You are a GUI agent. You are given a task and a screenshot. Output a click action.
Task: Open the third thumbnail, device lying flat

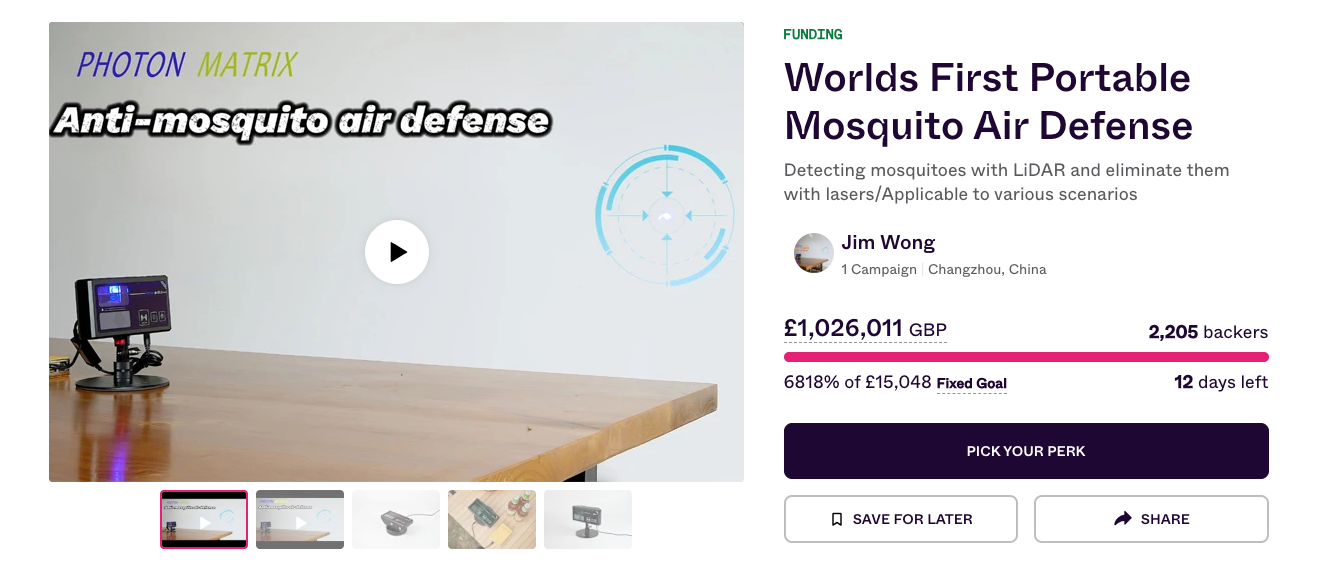click(x=396, y=519)
